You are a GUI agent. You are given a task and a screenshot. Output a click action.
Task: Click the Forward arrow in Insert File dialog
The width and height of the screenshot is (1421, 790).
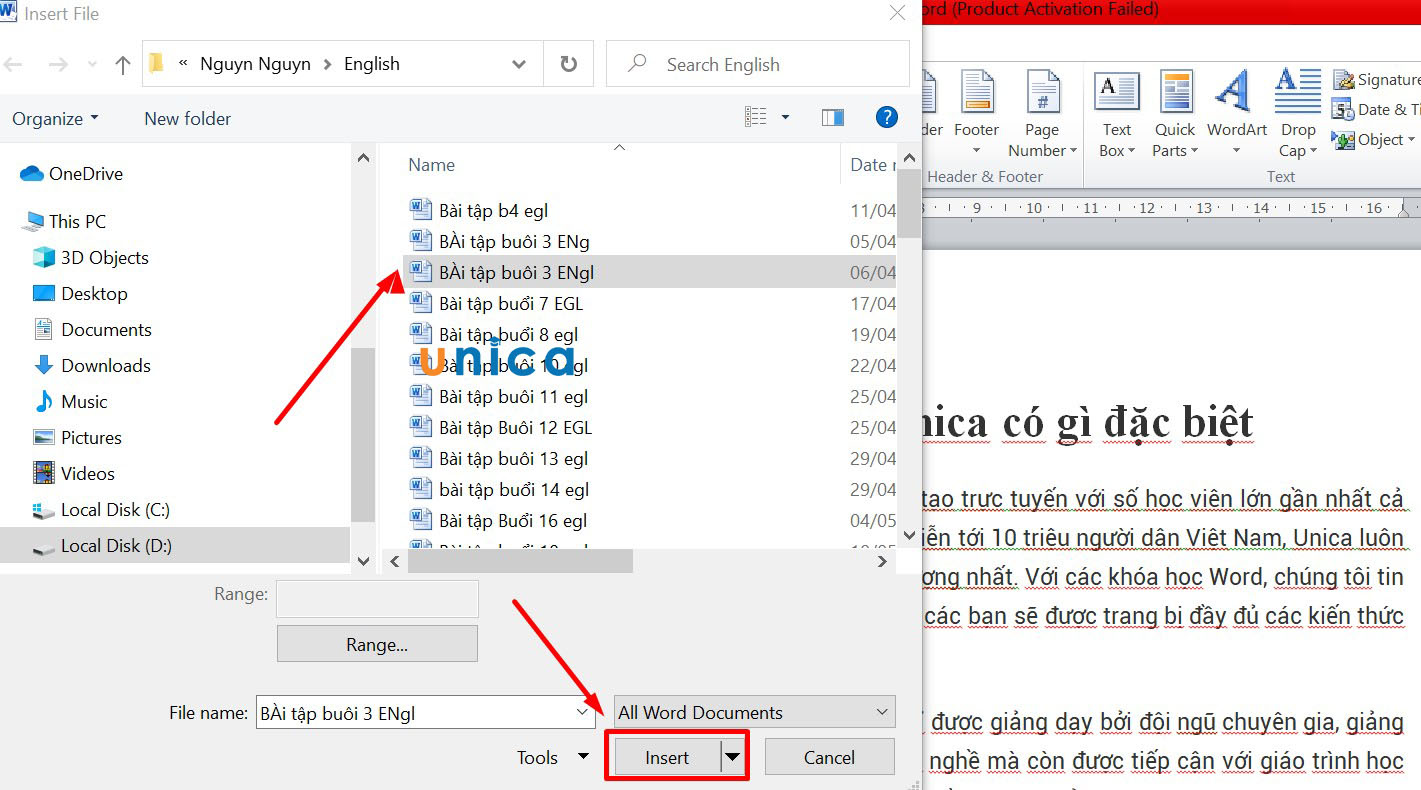click(x=59, y=64)
